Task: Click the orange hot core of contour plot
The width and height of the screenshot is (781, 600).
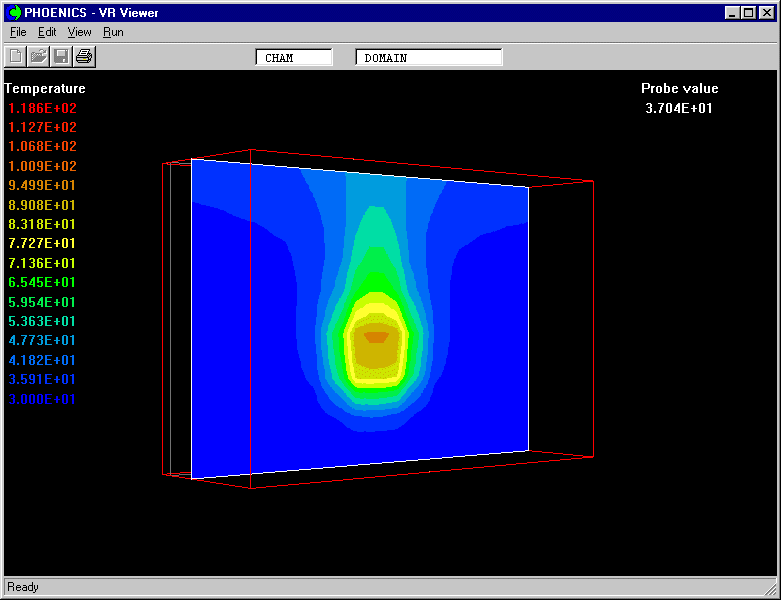Action: [x=376, y=337]
